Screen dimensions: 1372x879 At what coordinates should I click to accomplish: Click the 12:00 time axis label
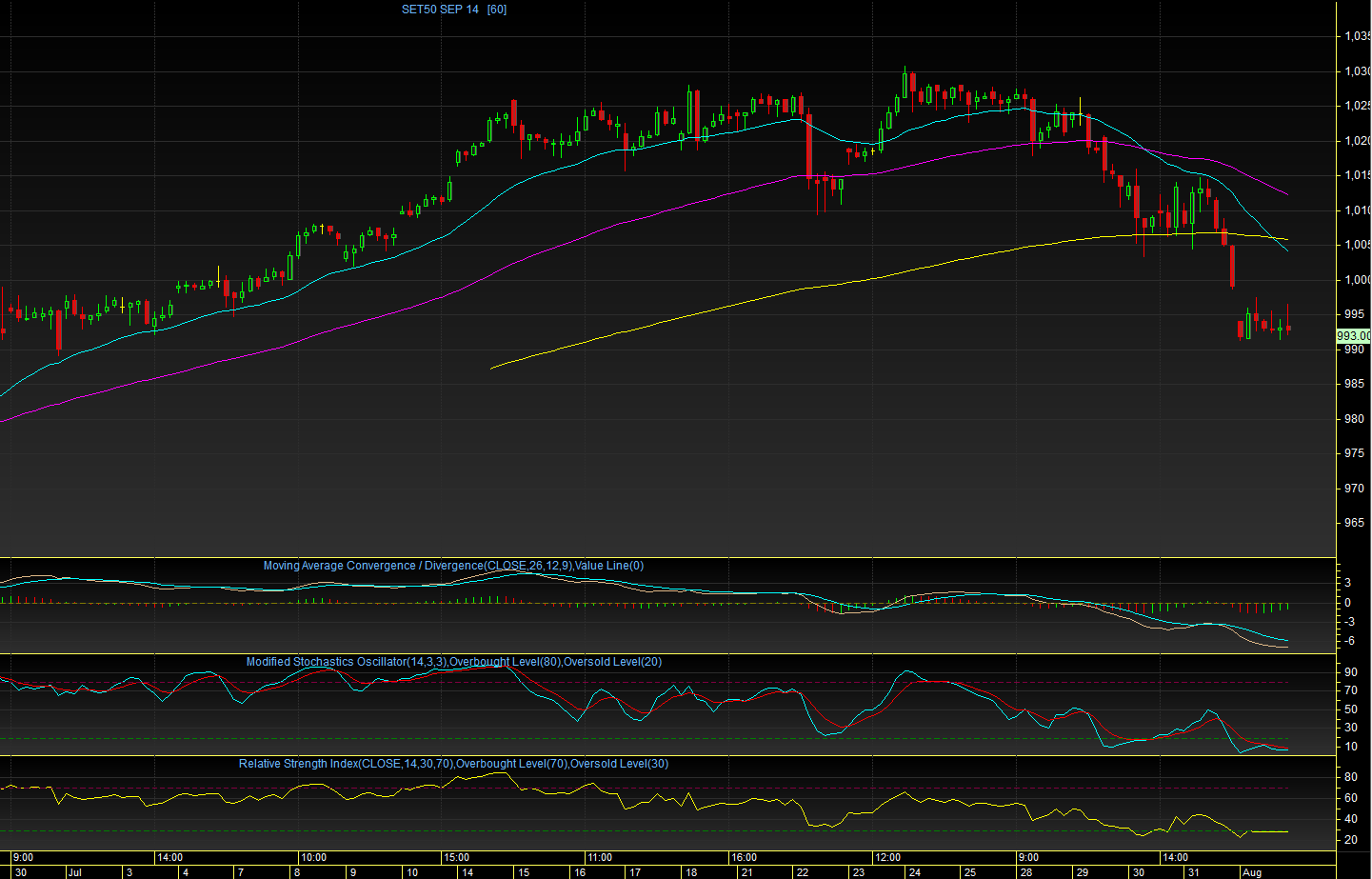click(887, 858)
